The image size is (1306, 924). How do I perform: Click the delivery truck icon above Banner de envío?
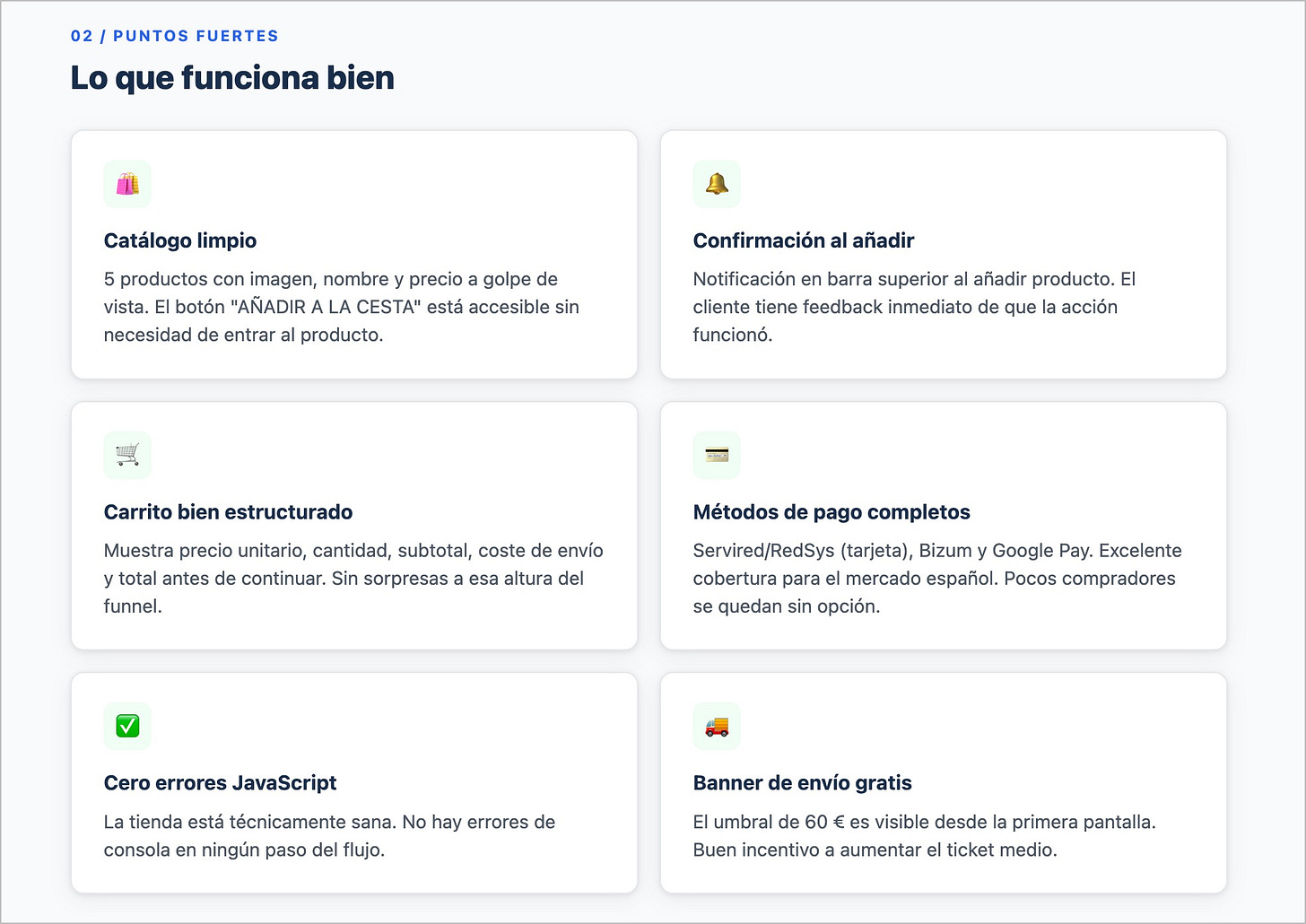(x=717, y=726)
